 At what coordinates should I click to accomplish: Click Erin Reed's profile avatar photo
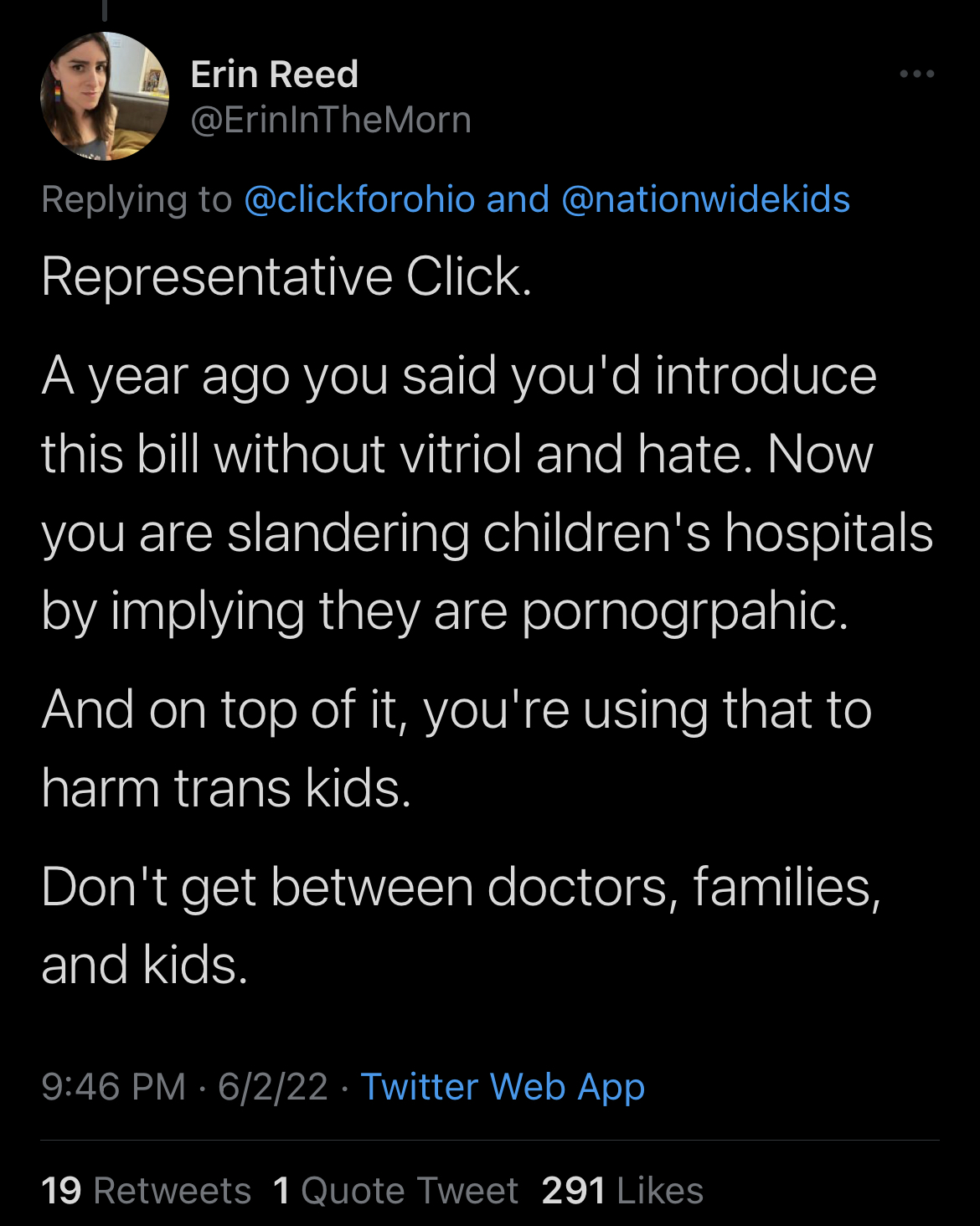(105, 96)
